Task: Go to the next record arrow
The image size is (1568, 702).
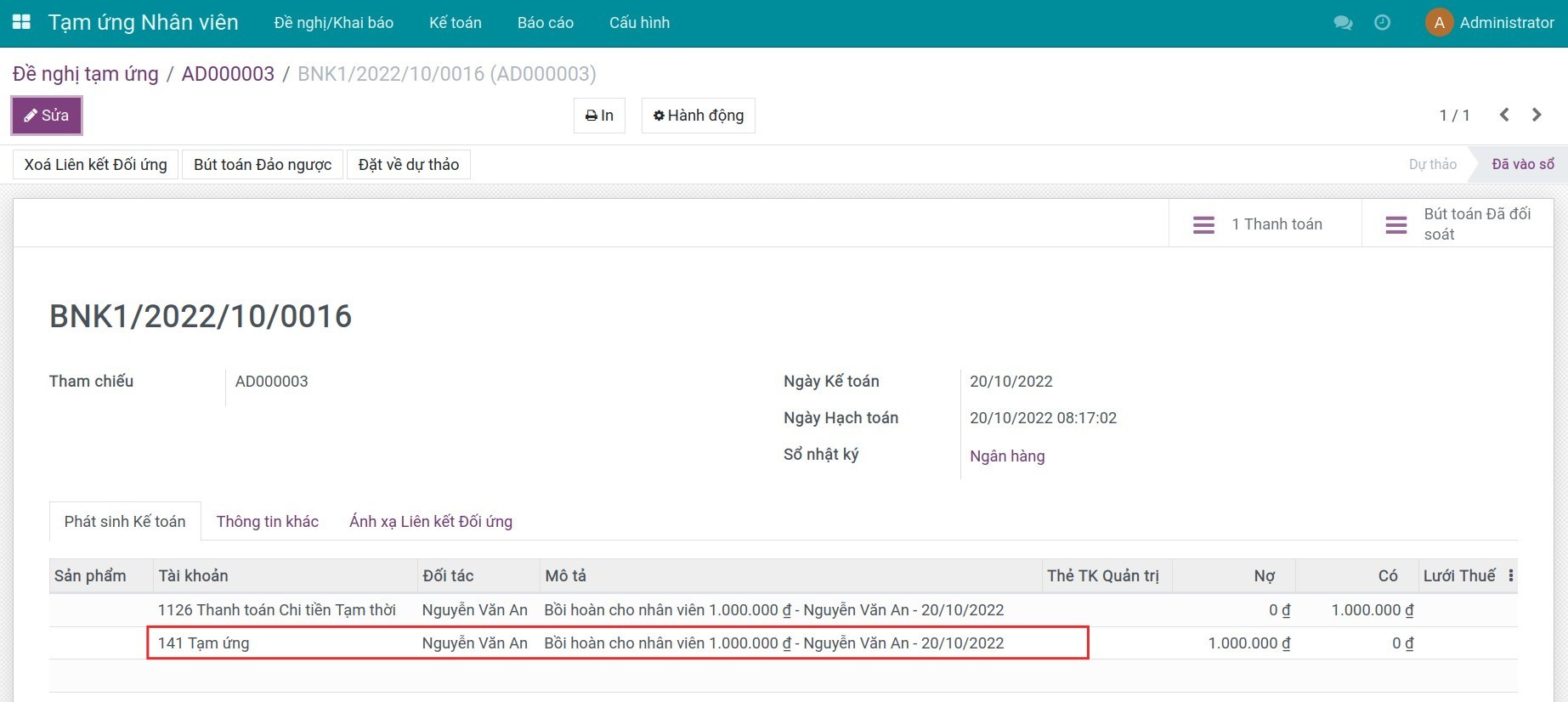Action: coord(1537,115)
